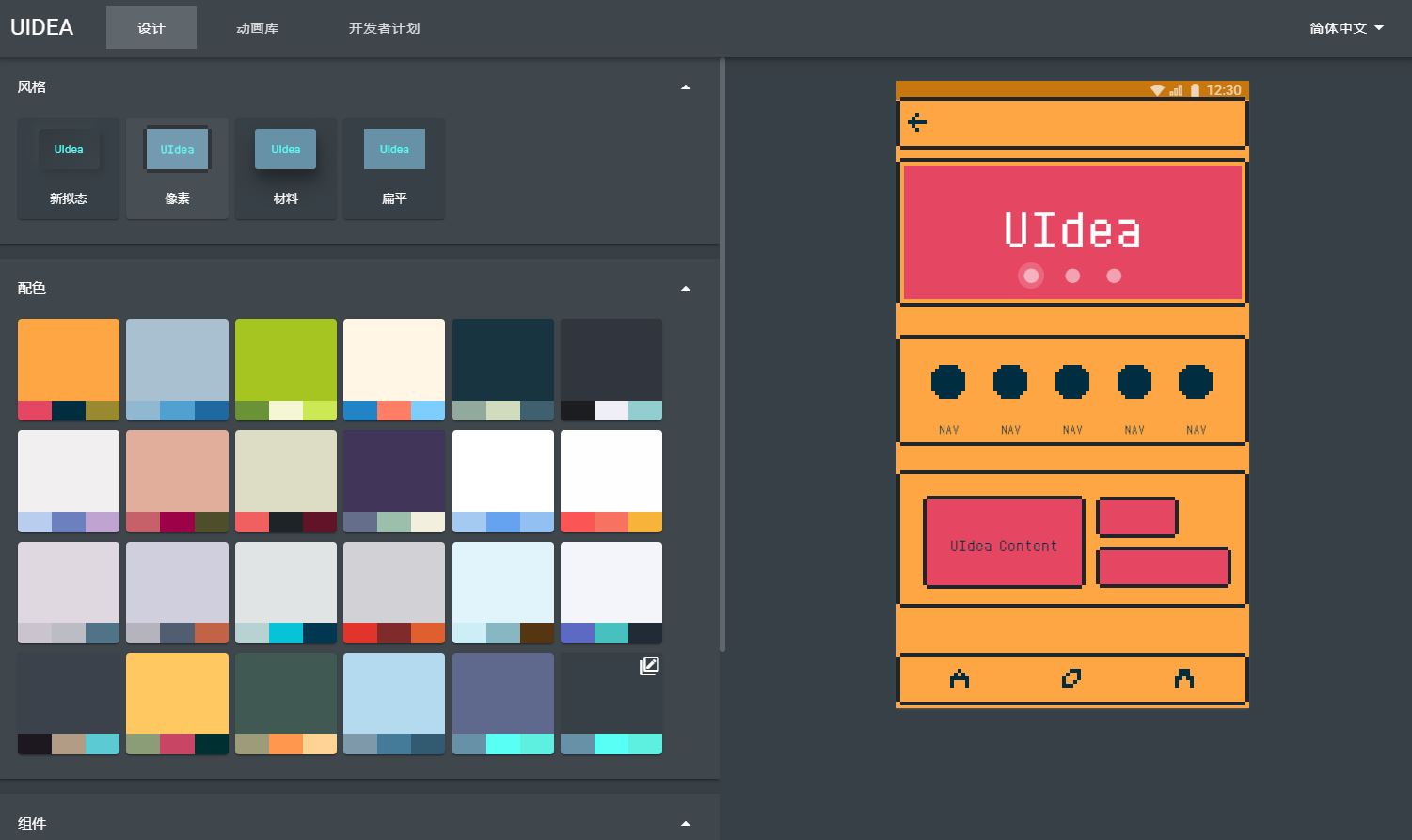This screenshot has height=840, width=1412.
Task: Click the first bottom navigation icon in preview
Action: point(959,678)
